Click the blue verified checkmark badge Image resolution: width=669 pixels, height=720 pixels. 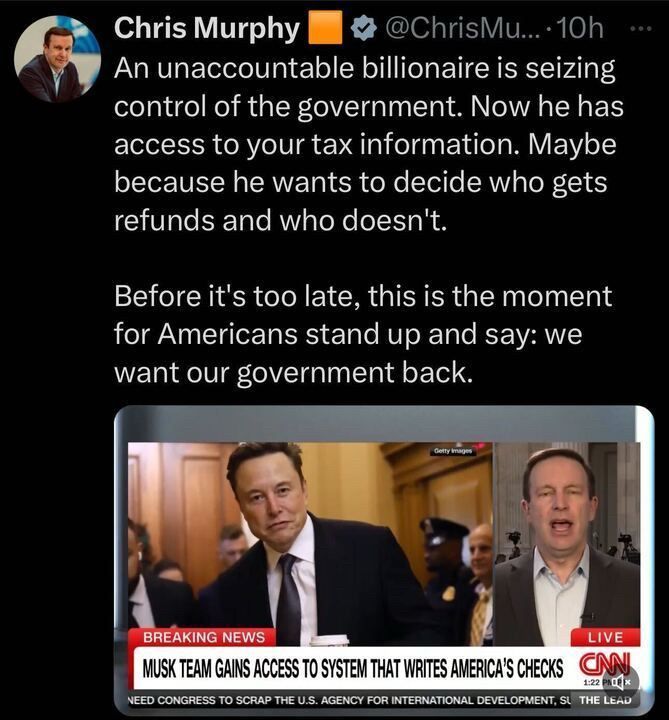pos(364,28)
